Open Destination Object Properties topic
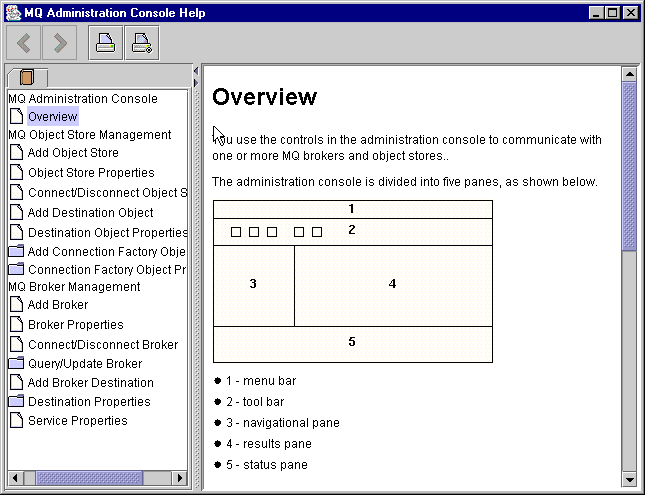645x495 pixels. coord(107,233)
